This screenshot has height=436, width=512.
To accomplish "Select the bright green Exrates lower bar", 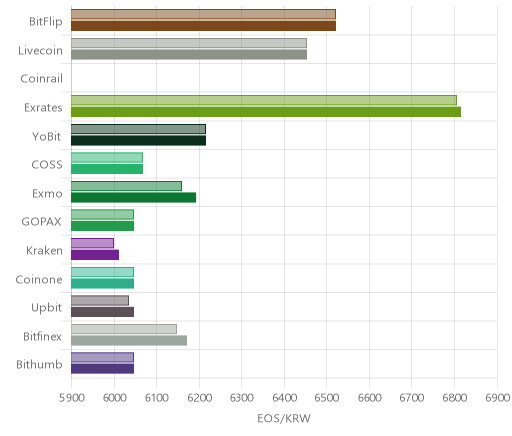I will click(x=266, y=112).
